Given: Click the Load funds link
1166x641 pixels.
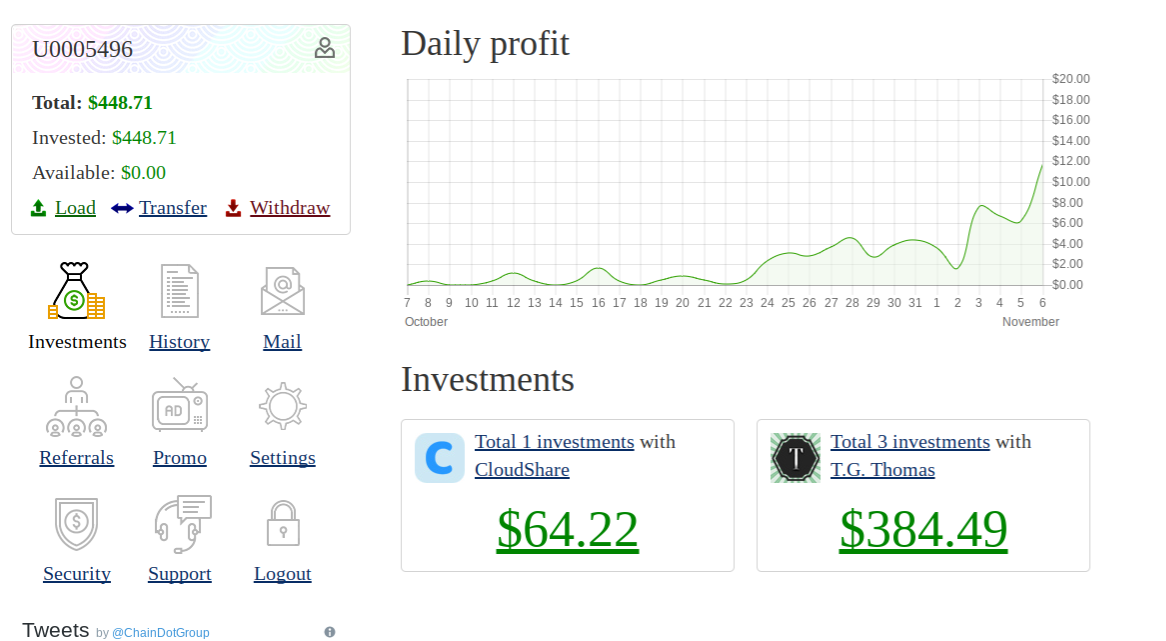Looking at the screenshot, I should coord(75,208).
